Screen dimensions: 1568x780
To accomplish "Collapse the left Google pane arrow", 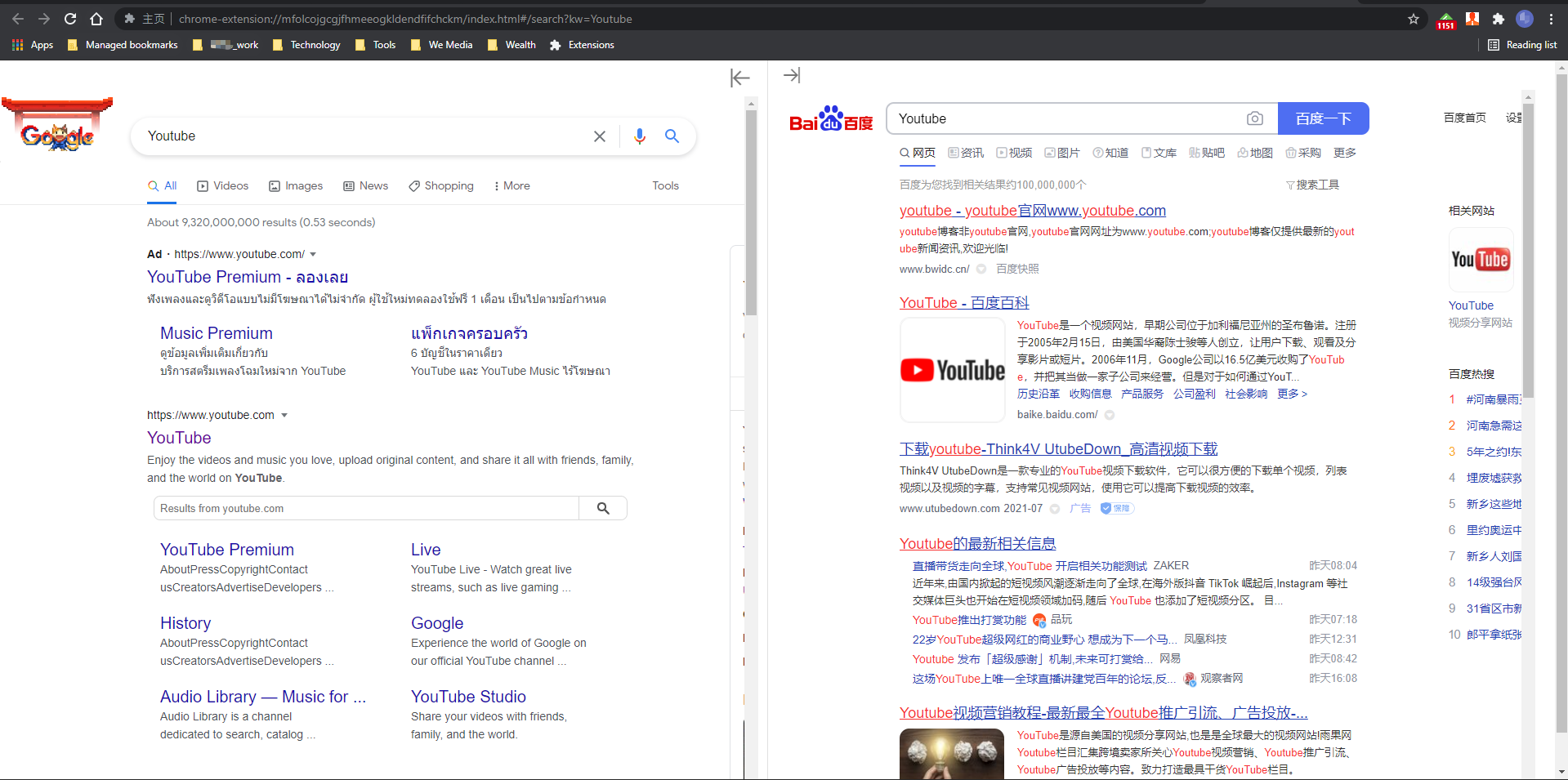I will click(x=740, y=78).
